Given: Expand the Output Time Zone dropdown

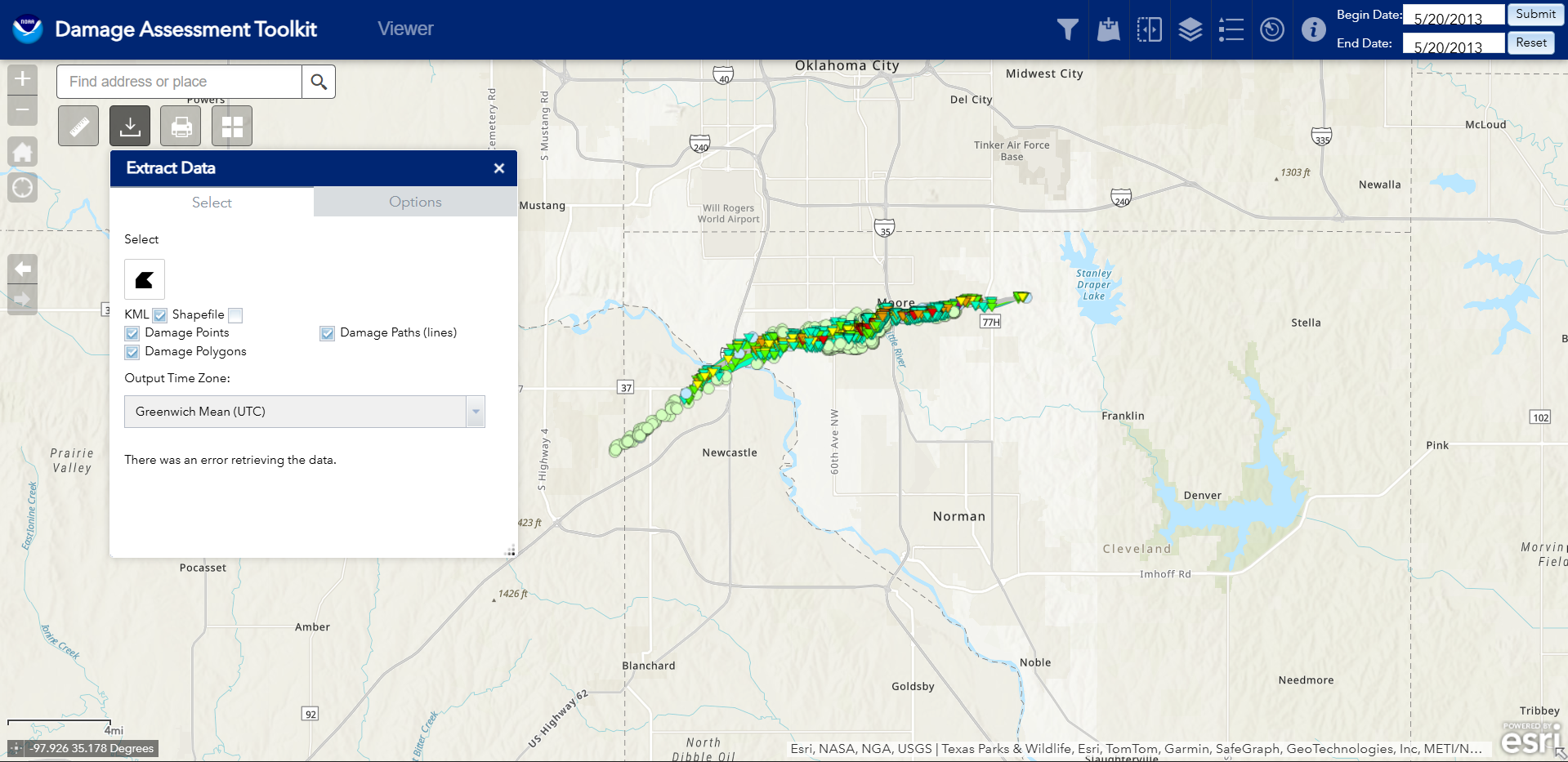Looking at the screenshot, I should pos(476,412).
